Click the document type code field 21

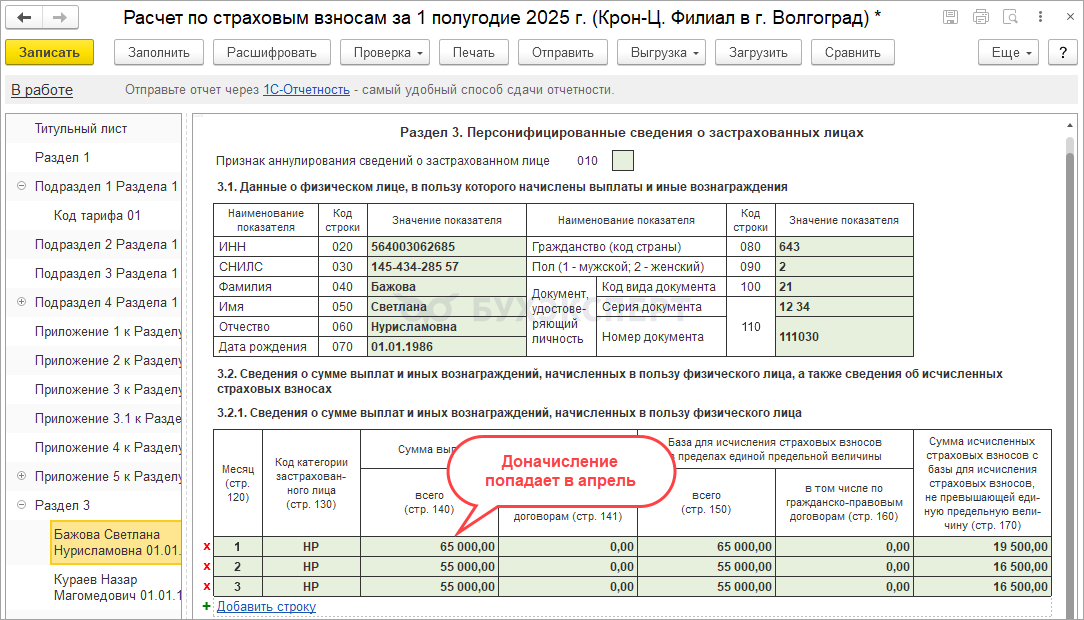(x=844, y=287)
